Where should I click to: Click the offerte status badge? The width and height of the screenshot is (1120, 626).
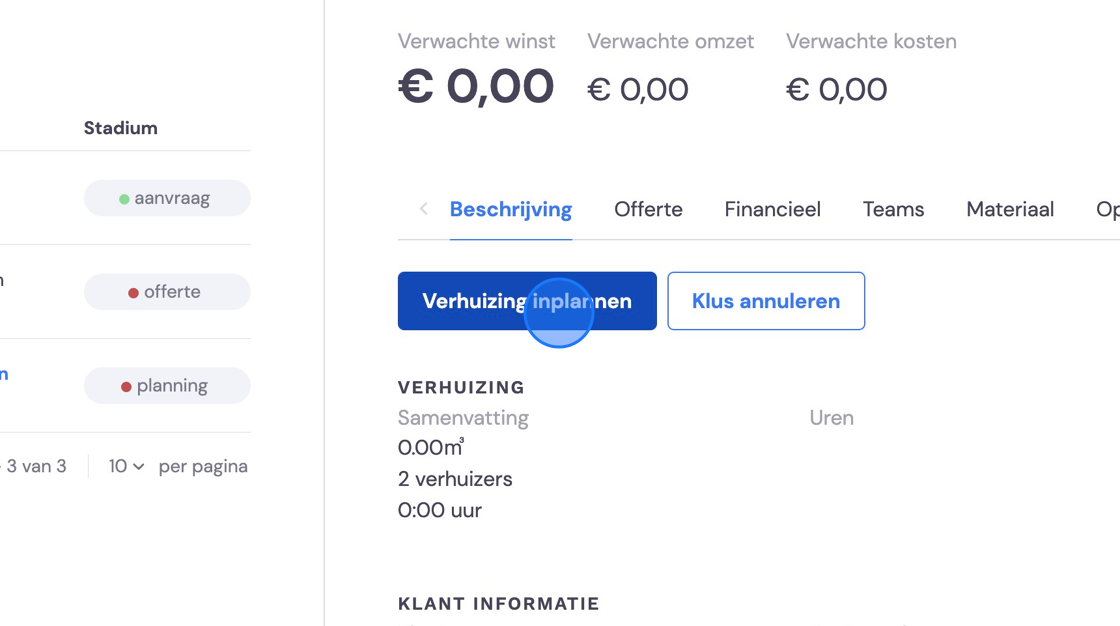pos(167,292)
